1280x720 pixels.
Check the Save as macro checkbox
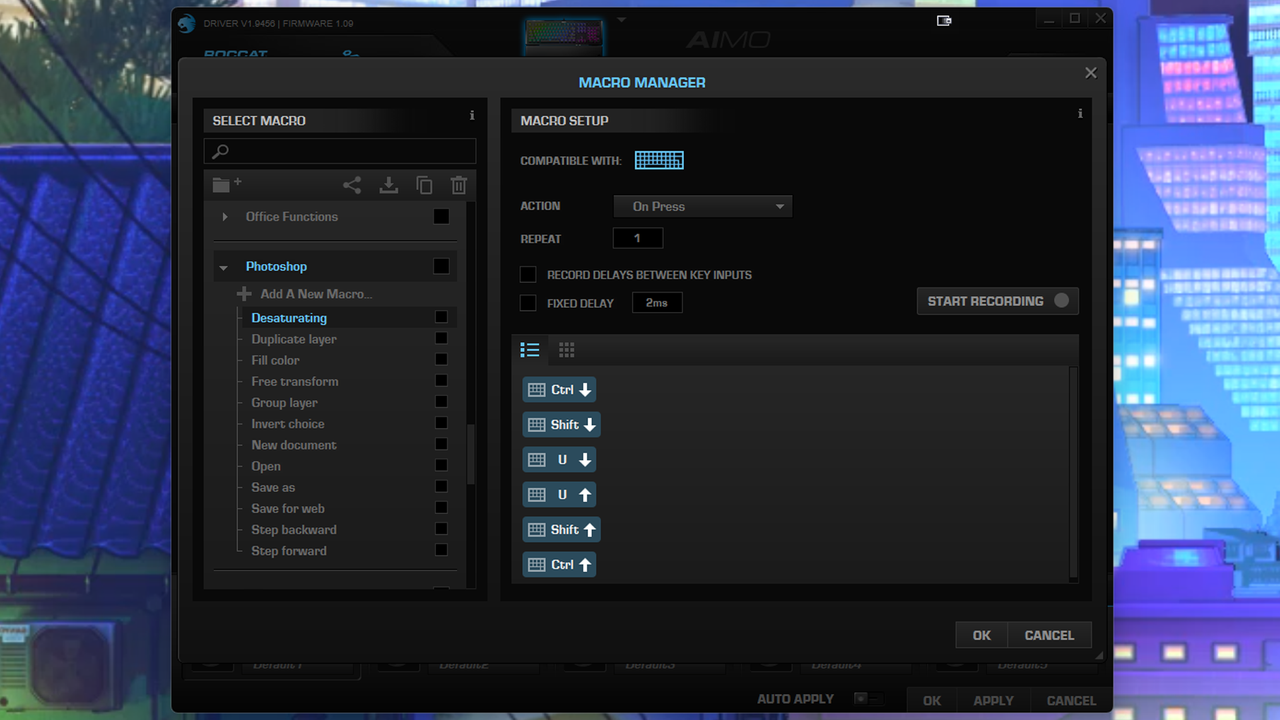(441, 487)
